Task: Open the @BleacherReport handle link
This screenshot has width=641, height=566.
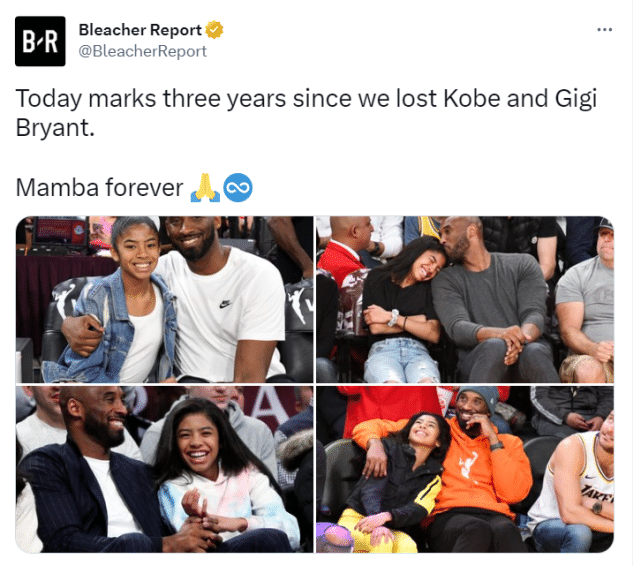Action: (x=143, y=51)
